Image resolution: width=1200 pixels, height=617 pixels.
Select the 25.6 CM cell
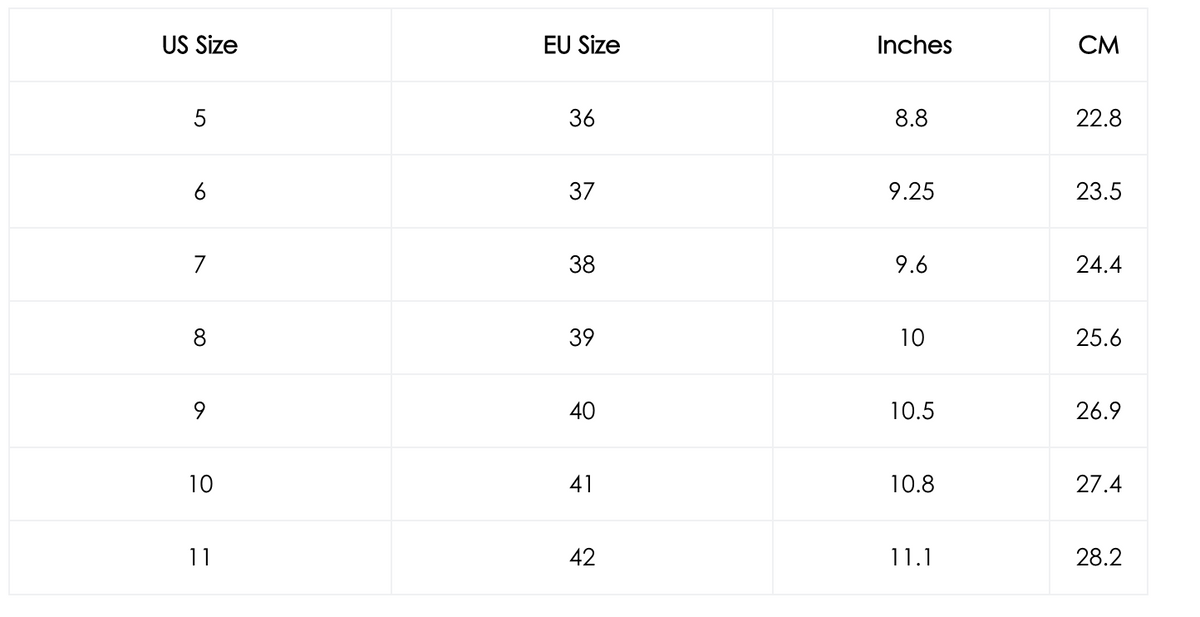(x=1099, y=338)
